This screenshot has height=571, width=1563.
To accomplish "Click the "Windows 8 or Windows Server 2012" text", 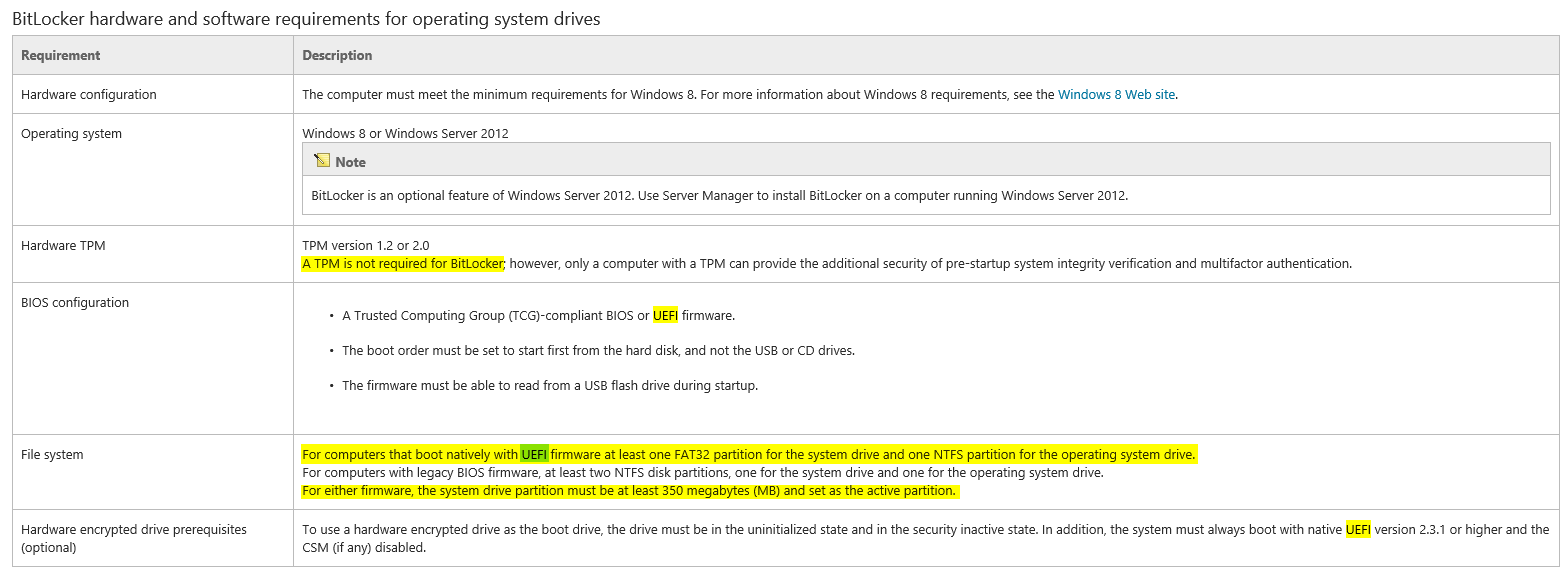I will click(405, 133).
